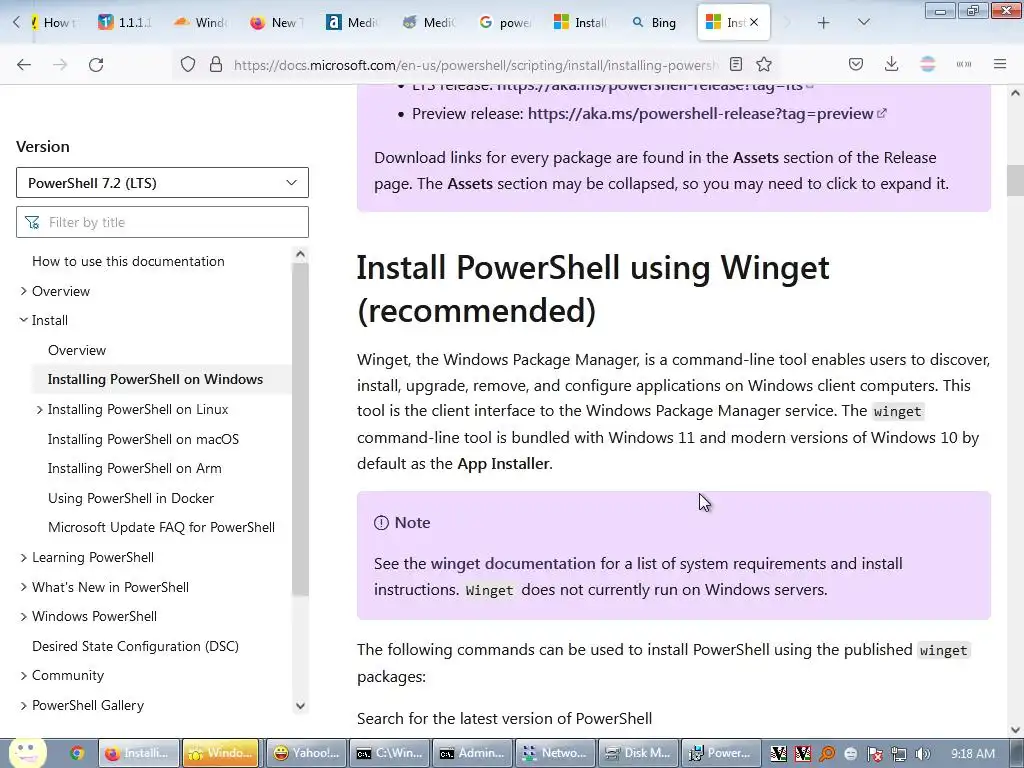Switch to Network taskbar window
1024x768 pixels.
(x=556, y=754)
